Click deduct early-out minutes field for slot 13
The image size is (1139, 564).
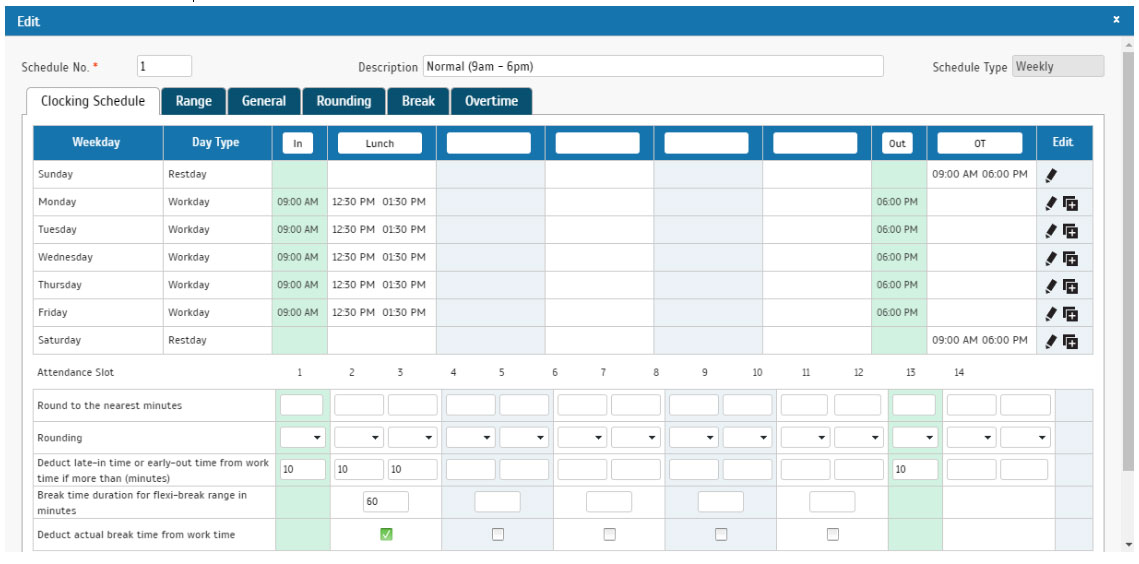point(915,470)
